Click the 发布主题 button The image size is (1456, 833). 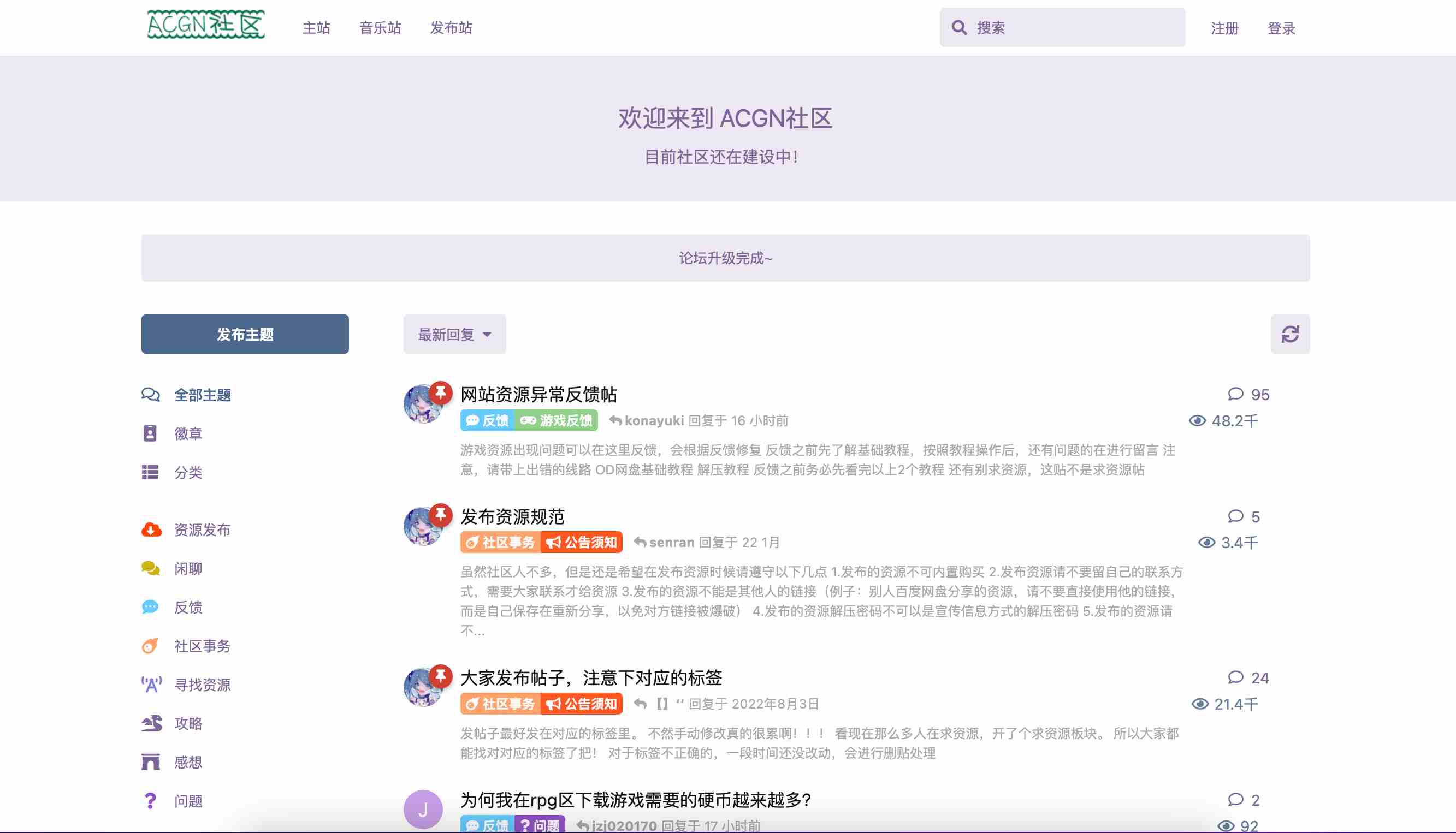(245, 334)
